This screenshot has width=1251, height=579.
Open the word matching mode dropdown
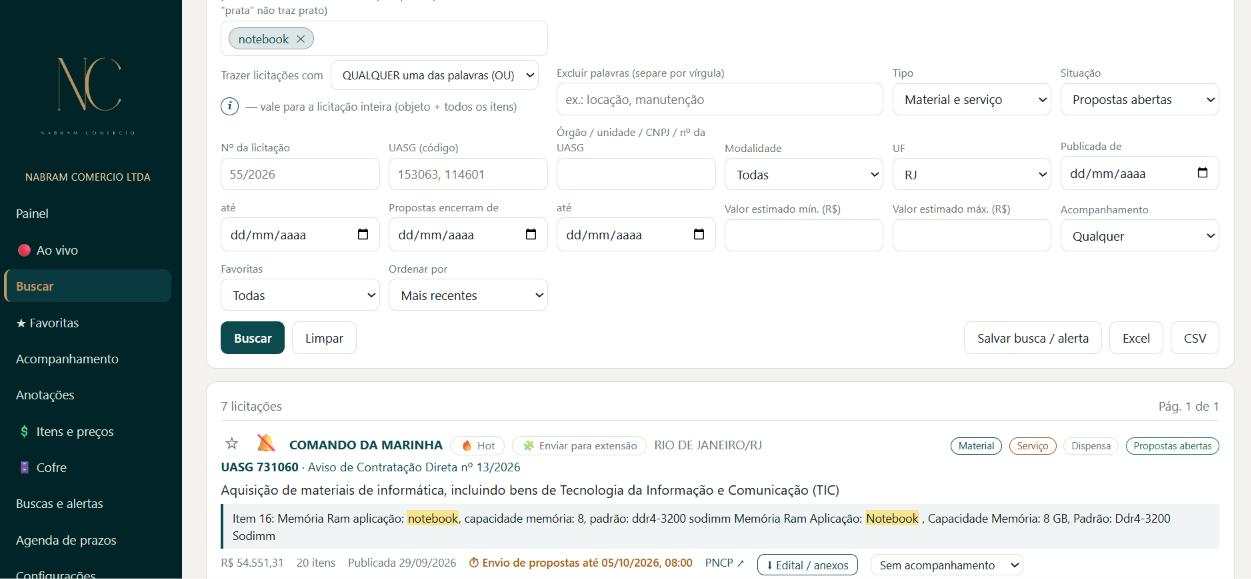coord(435,75)
